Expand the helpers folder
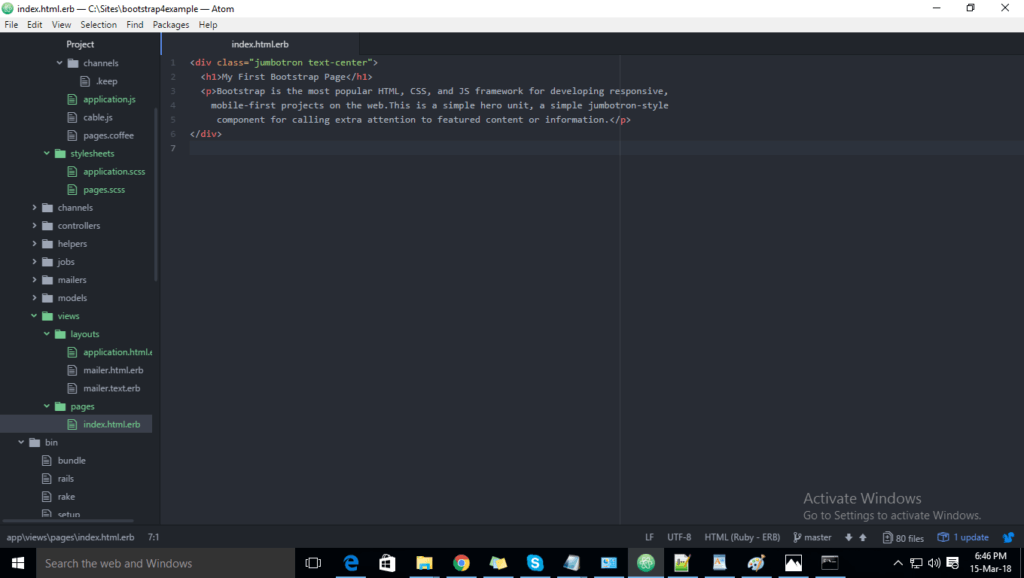Screen dimensions: 1024x578 click(34, 244)
